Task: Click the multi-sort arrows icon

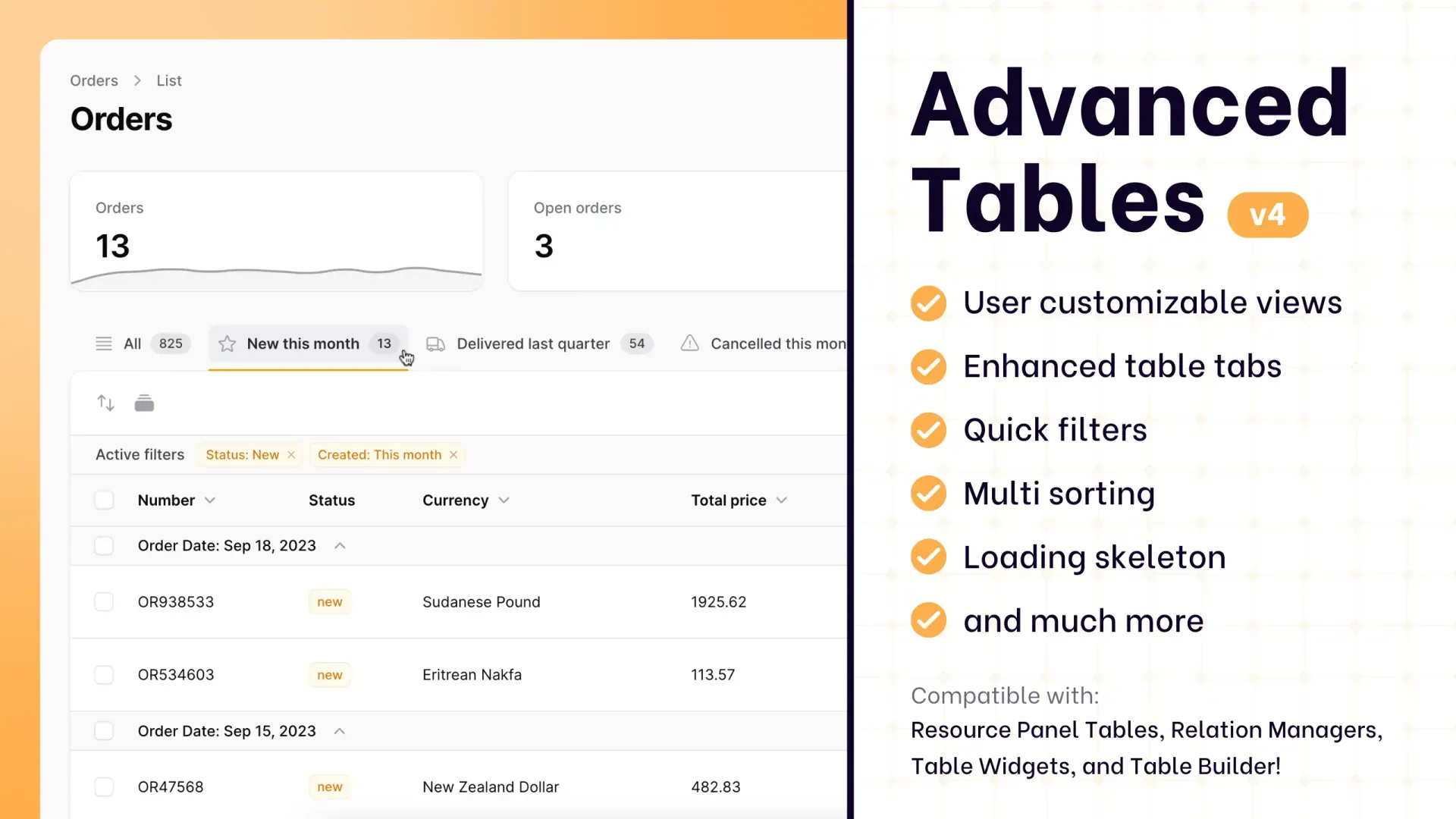Action: [x=105, y=403]
